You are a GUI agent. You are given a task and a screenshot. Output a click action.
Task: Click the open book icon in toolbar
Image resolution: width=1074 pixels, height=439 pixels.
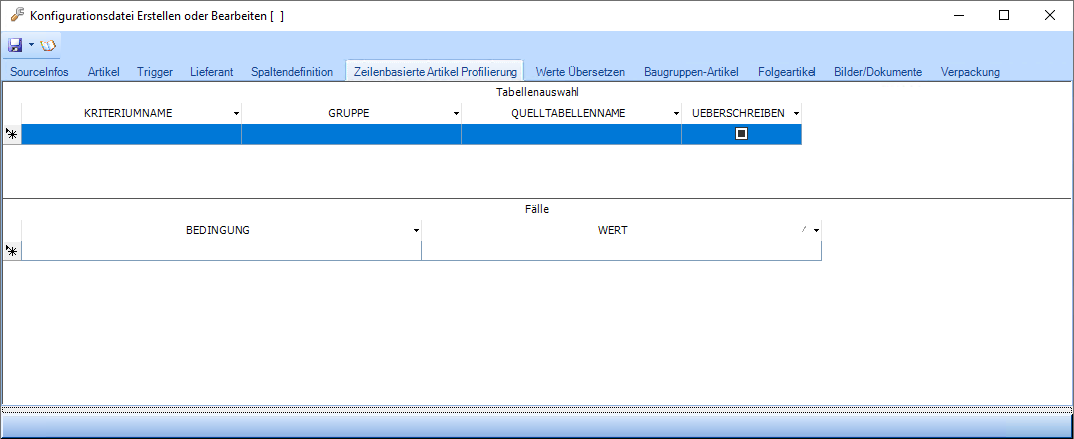pyautogui.click(x=48, y=45)
